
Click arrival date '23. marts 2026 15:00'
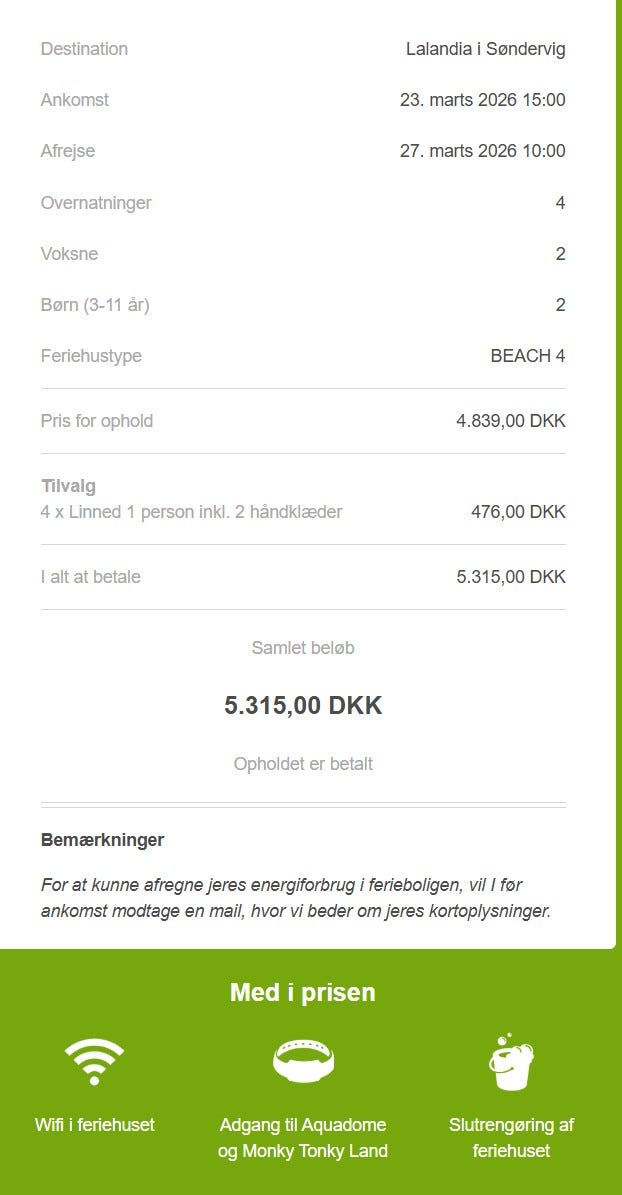click(x=483, y=100)
